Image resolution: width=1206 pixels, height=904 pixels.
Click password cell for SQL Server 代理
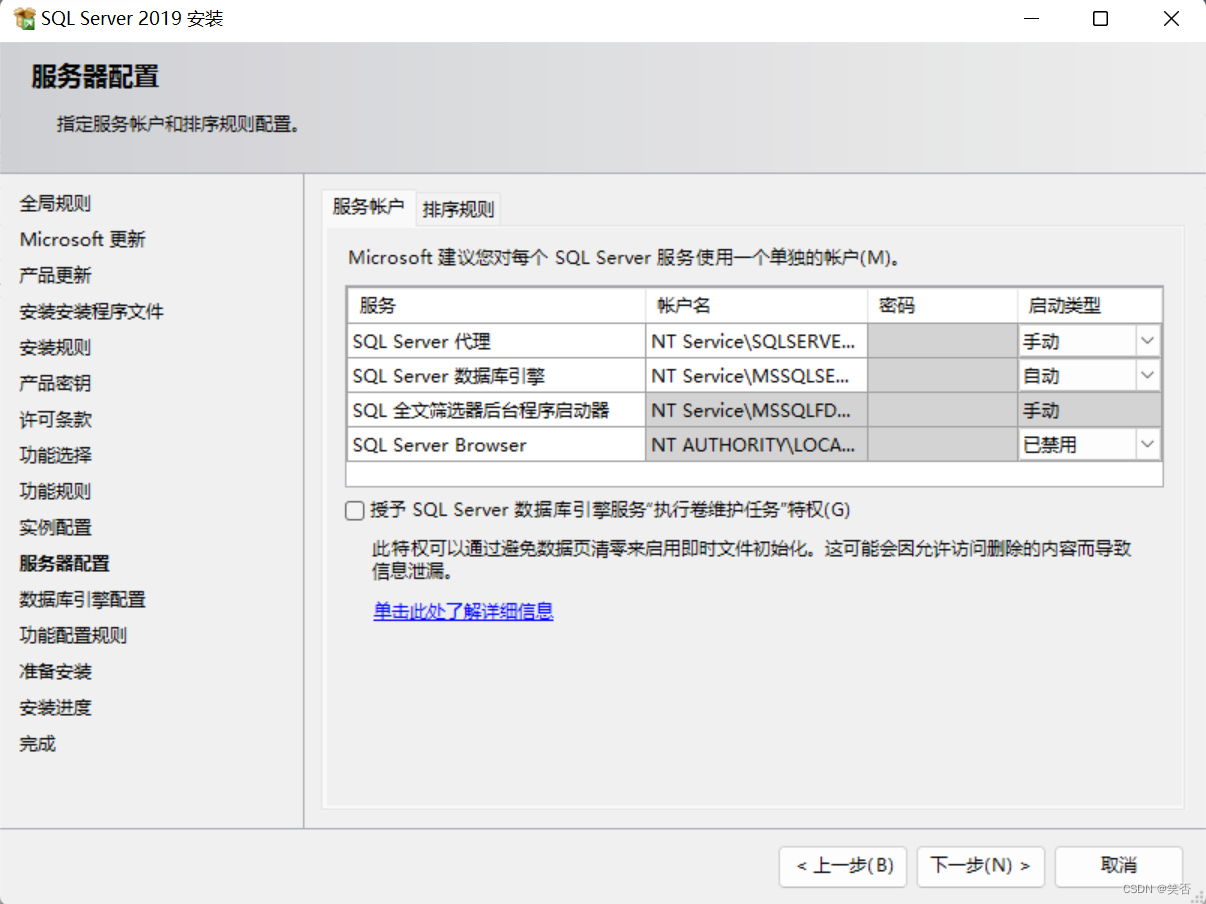pos(943,341)
